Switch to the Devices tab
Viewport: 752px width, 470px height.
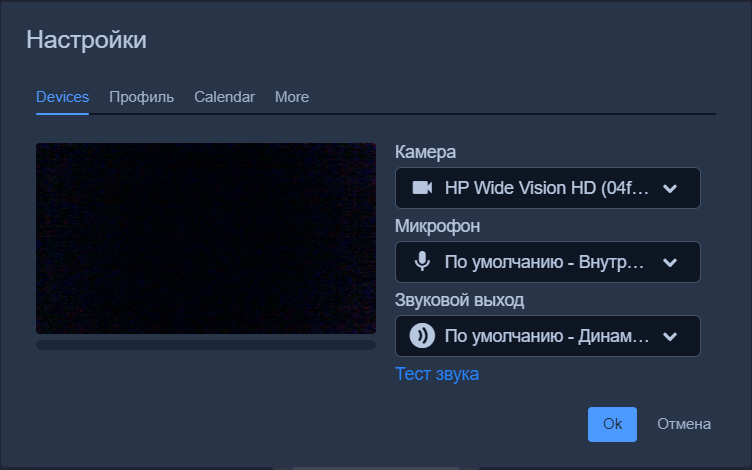[62, 97]
